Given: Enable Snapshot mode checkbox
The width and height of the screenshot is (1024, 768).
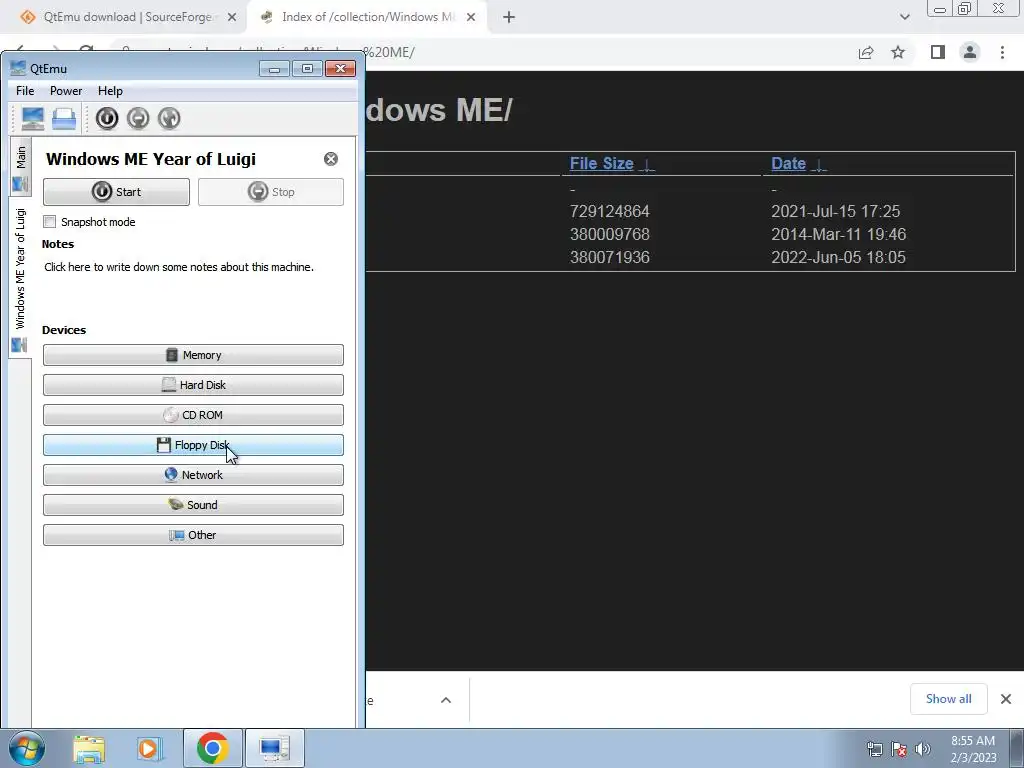Looking at the screenshot, I should (x=50, y=221).
